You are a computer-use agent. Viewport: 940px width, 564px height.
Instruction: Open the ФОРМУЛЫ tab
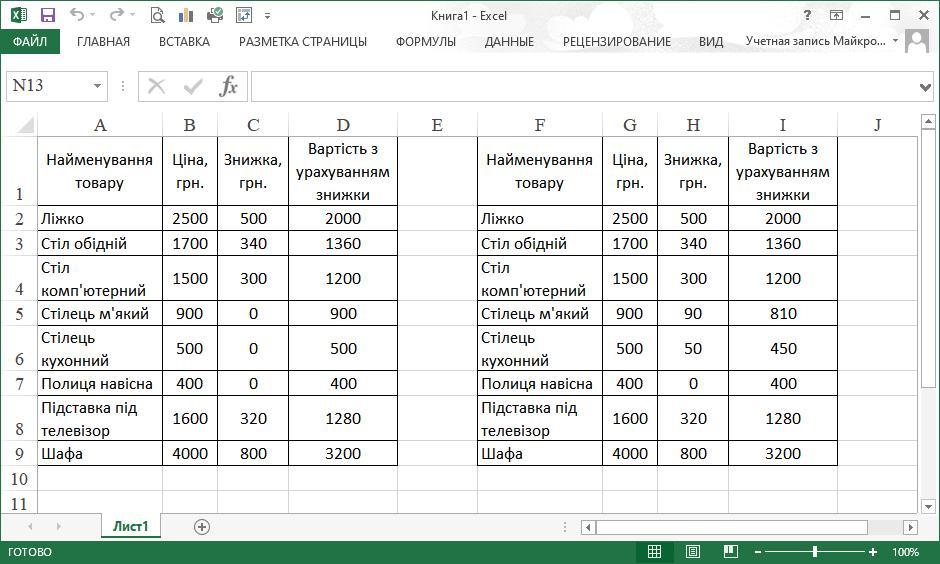click(x=426, y=41)
